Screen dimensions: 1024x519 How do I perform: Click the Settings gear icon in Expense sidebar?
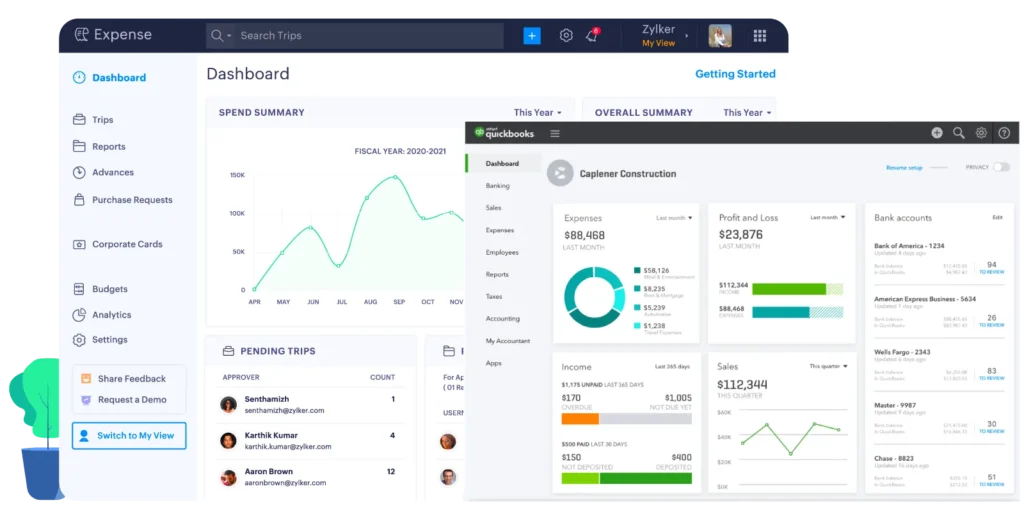79,340
